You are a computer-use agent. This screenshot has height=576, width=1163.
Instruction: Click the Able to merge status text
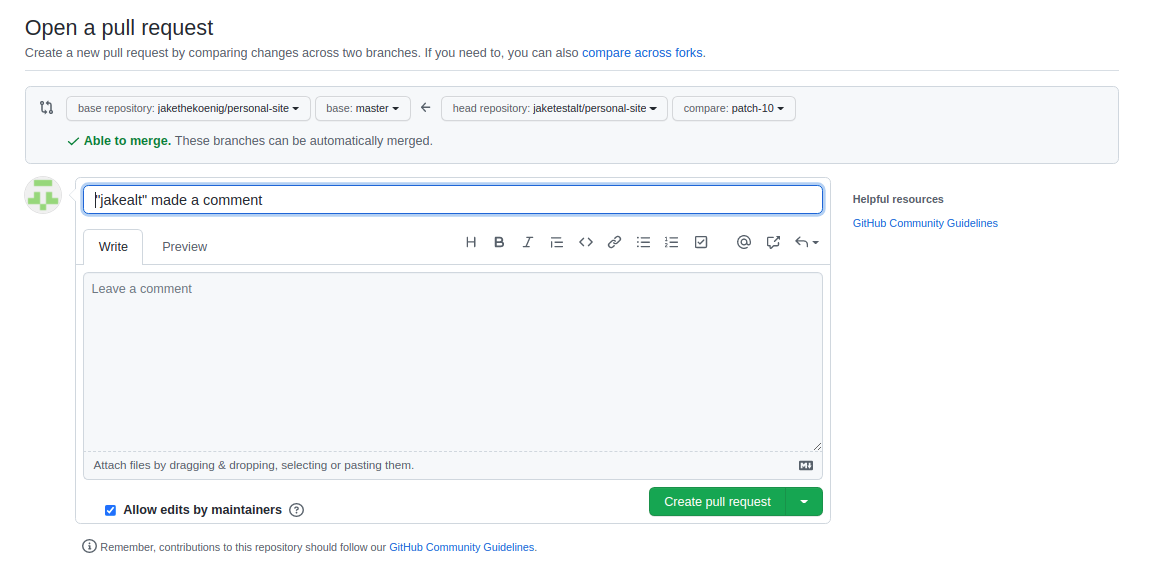pyautogui.click(x=128, y=141)
